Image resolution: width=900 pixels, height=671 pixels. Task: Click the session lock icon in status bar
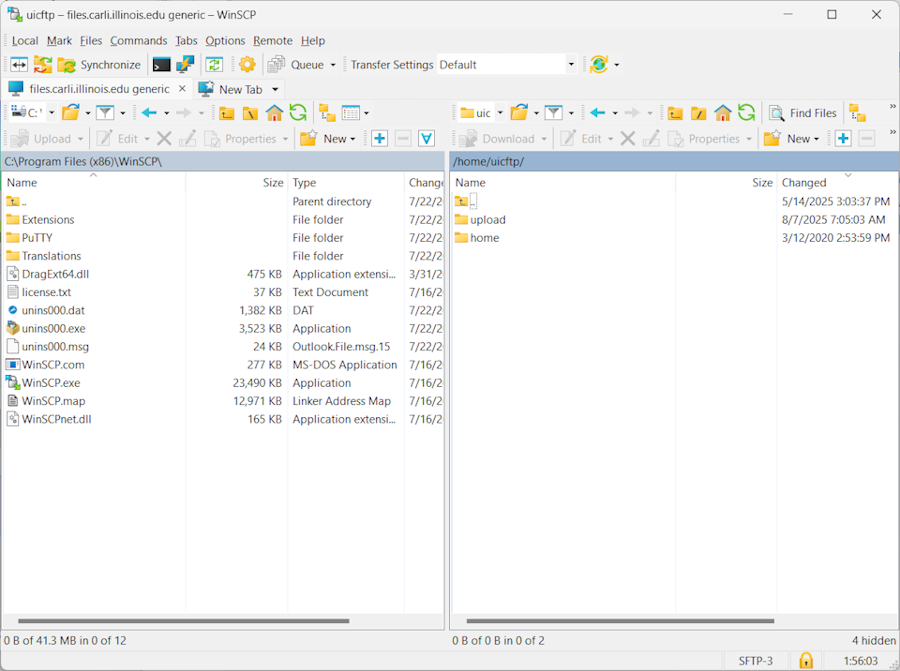(x=806, y=660)
